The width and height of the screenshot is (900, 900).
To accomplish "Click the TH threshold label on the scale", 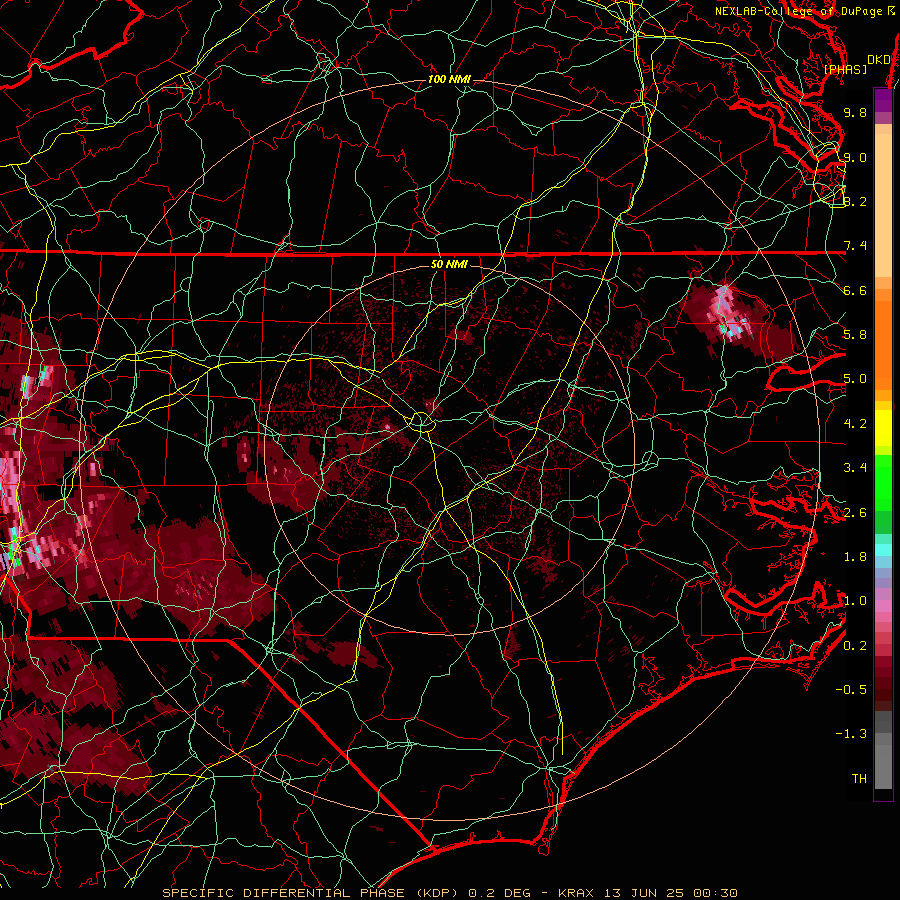I will pos(859,779).
